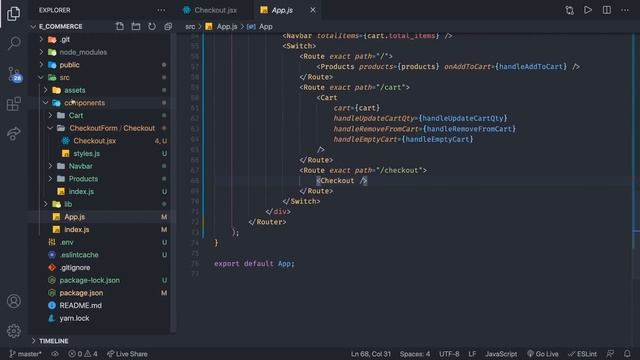This screenshot has width=640, height=360.
Task: Open the Extensions view in activity bar
Action: (x=13, y=104)
